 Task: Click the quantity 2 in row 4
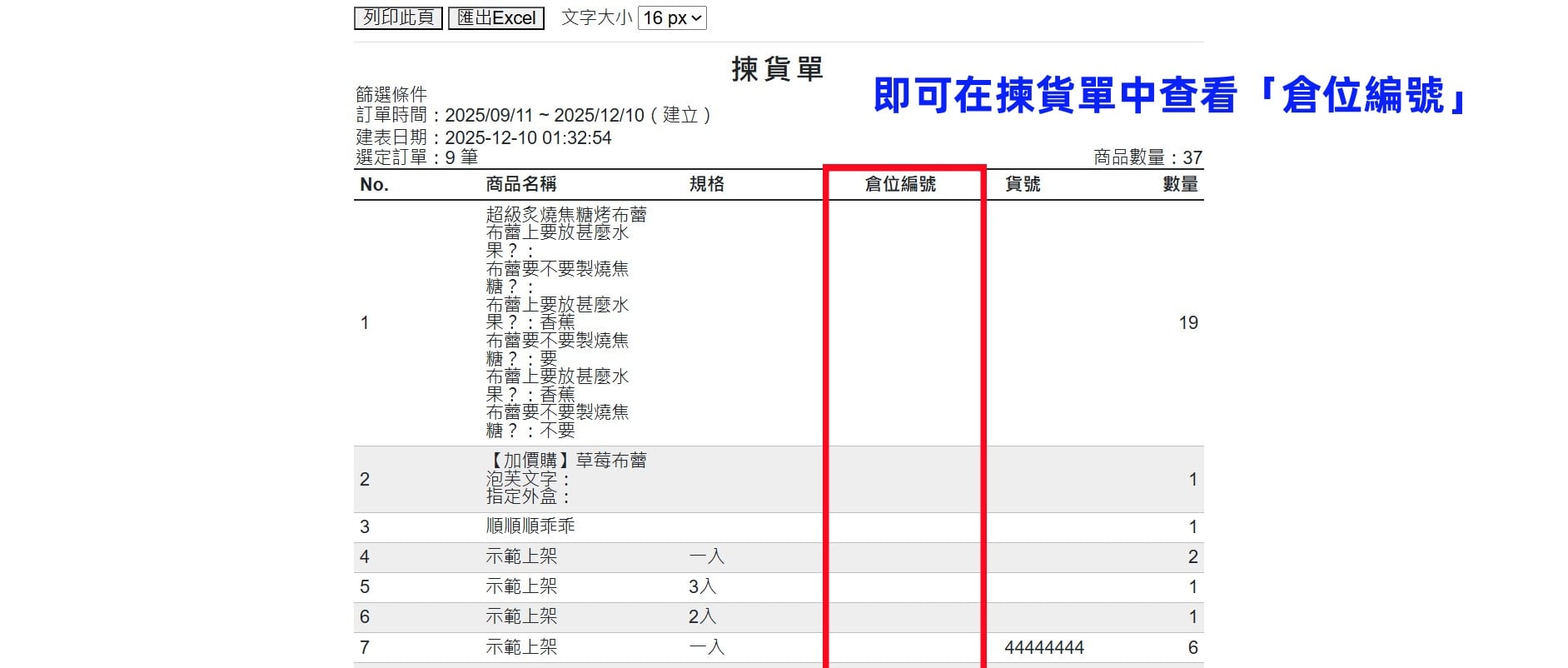pyautogui.click(x=1192, y=556)
